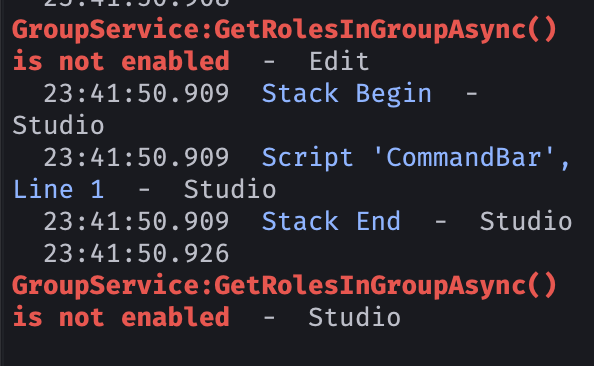Click the "Studio" label after Stack End
The image size is (594, 366).
tap(526, 222)
